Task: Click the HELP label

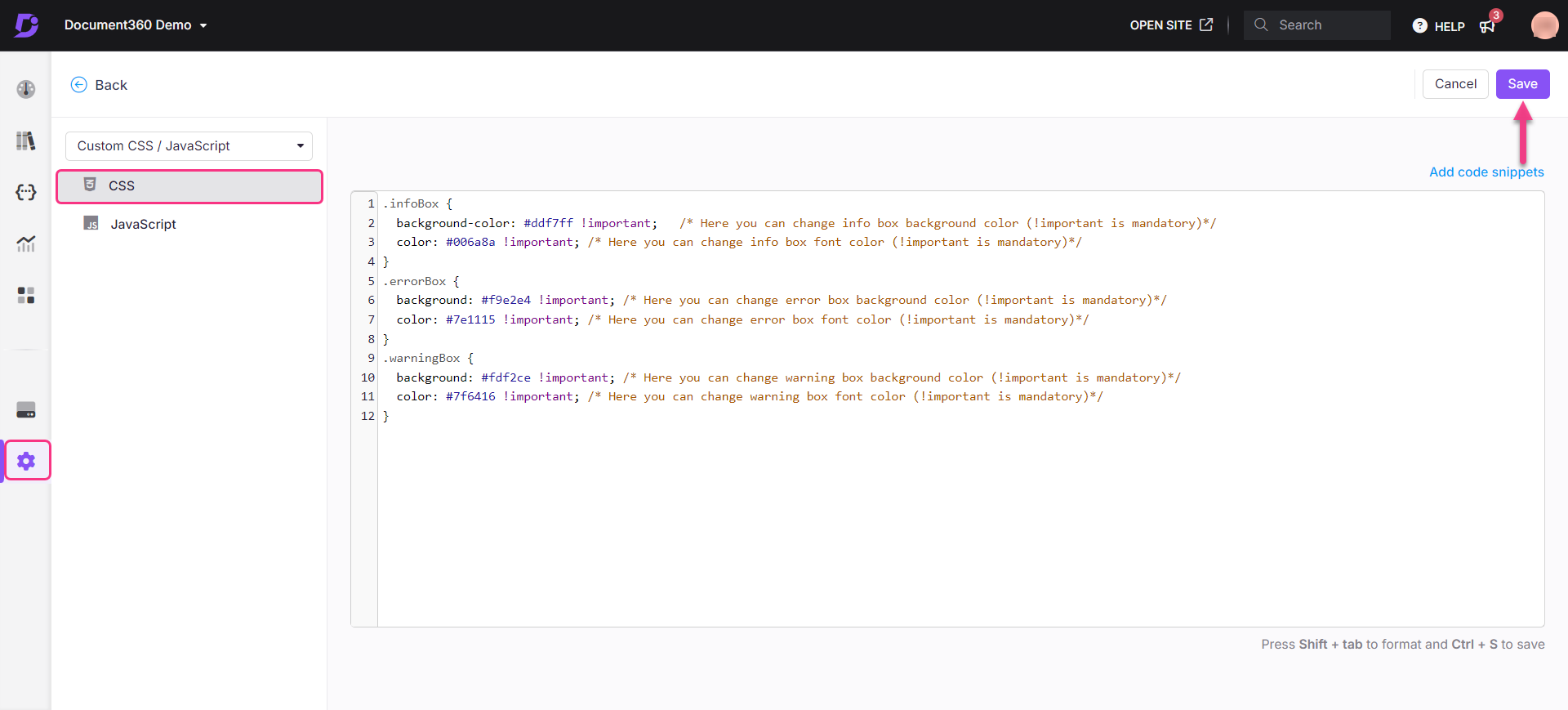Action: [1450, 26]
